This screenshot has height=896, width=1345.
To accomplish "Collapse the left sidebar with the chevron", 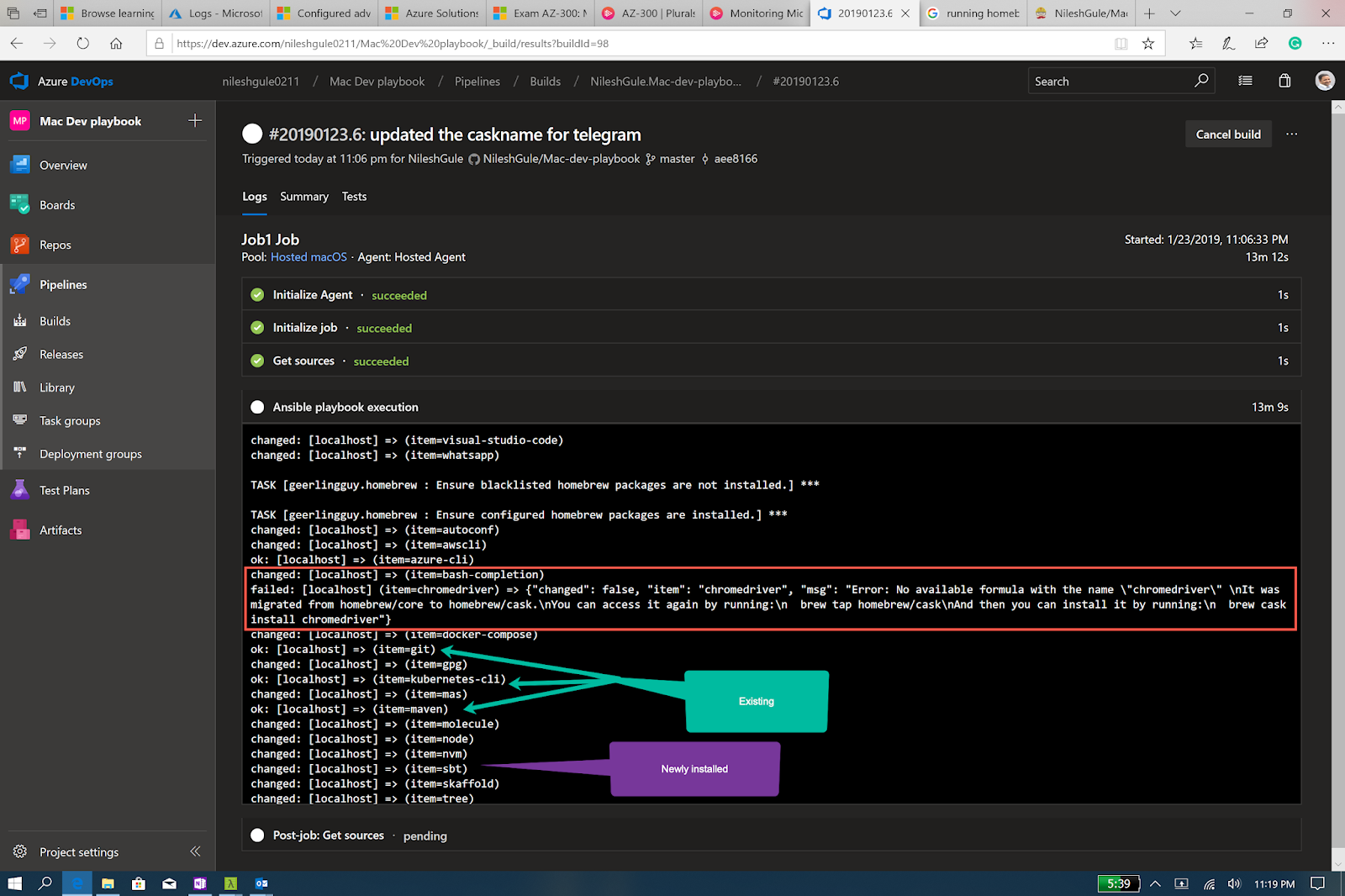I will click(x=195, y=851).
